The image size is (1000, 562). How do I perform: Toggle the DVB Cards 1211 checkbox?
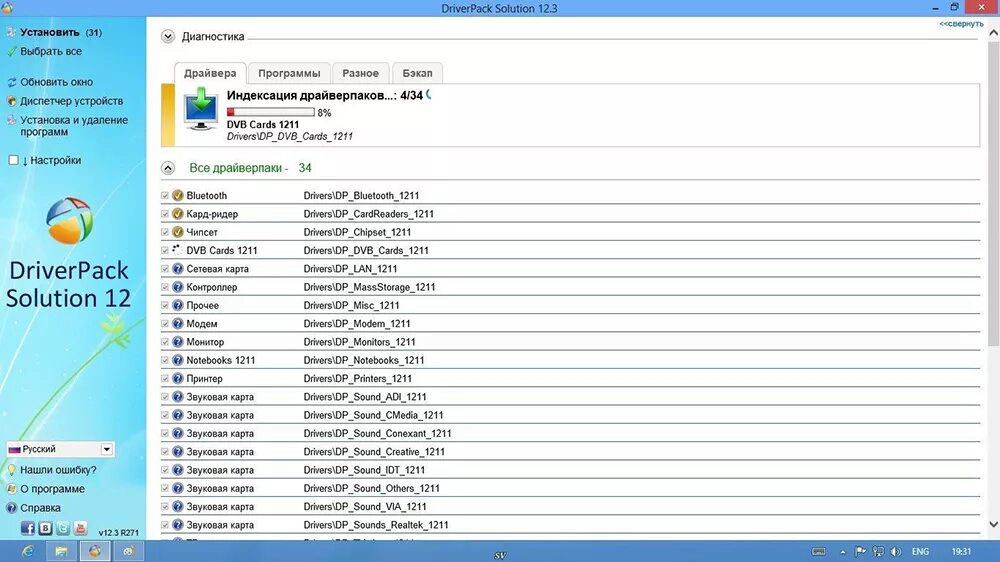point(165,251)
